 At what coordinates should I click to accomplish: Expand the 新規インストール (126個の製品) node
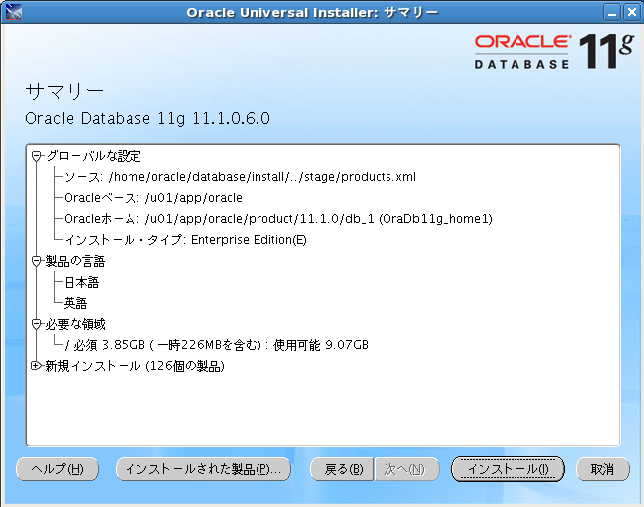pyautogui.click(x=37, y=366)
